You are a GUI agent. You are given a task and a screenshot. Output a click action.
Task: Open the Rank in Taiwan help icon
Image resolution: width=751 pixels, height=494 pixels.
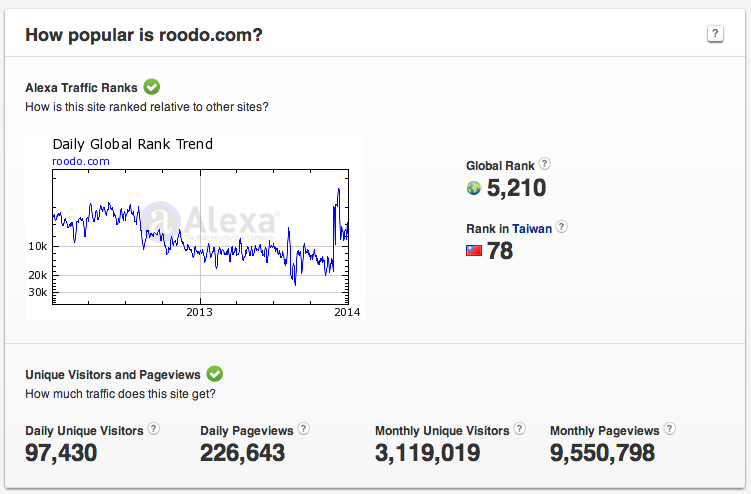(x=562, y=227)
